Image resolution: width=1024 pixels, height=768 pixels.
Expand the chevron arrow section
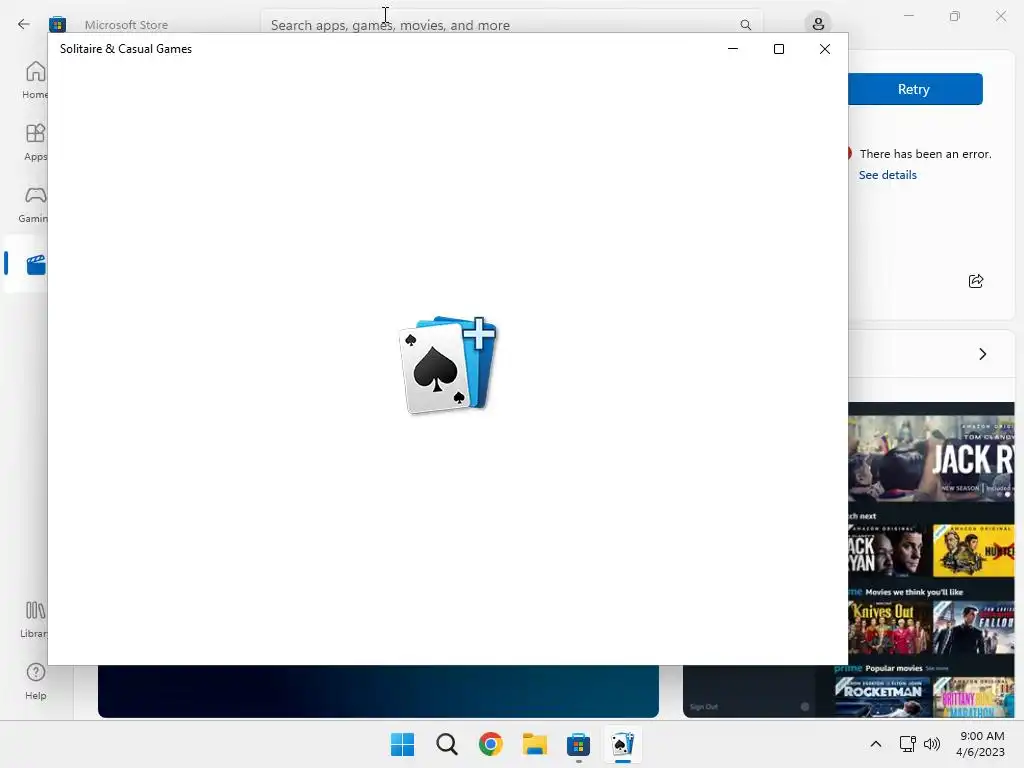pos(982,354)
